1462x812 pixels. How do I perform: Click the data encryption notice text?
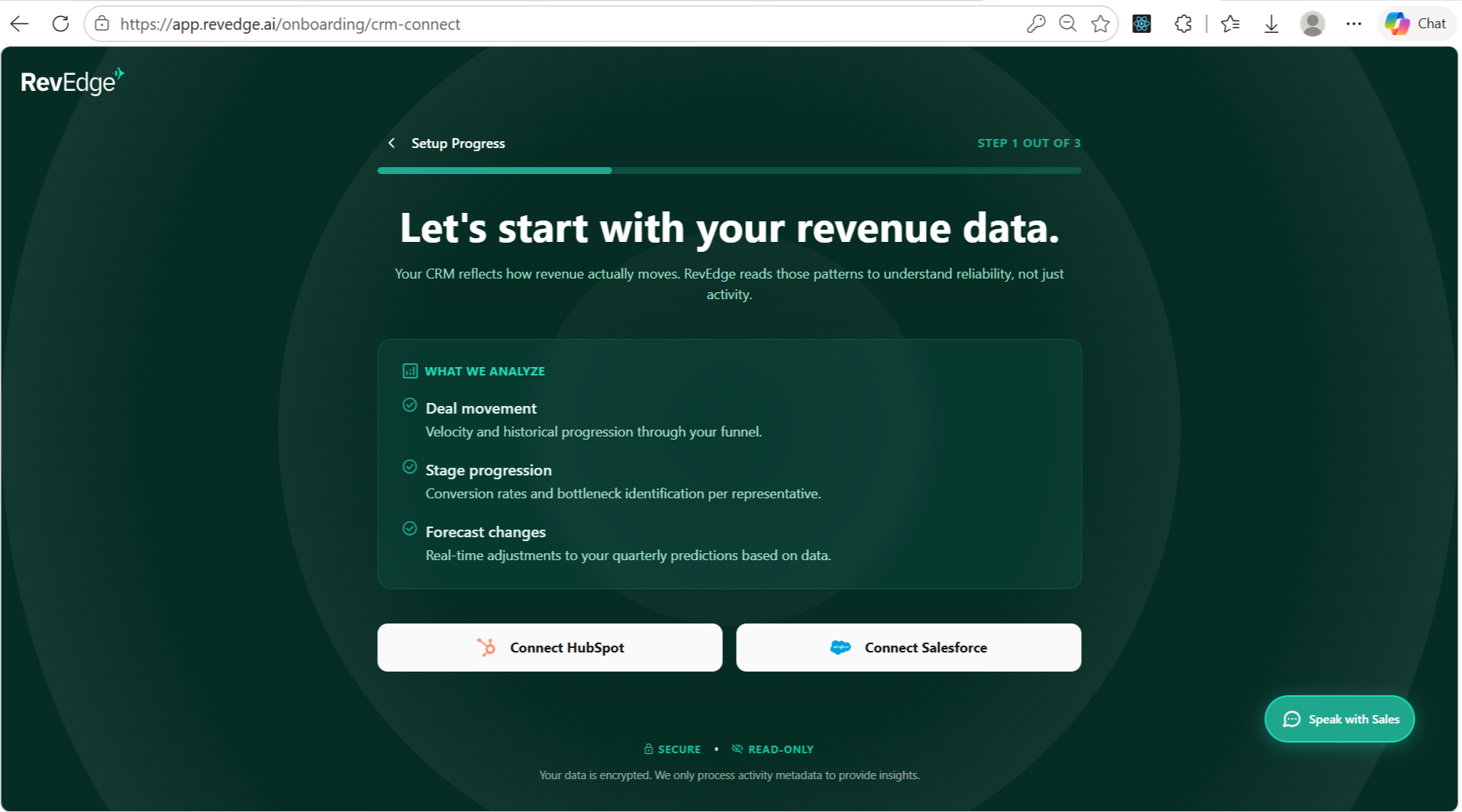729,775
